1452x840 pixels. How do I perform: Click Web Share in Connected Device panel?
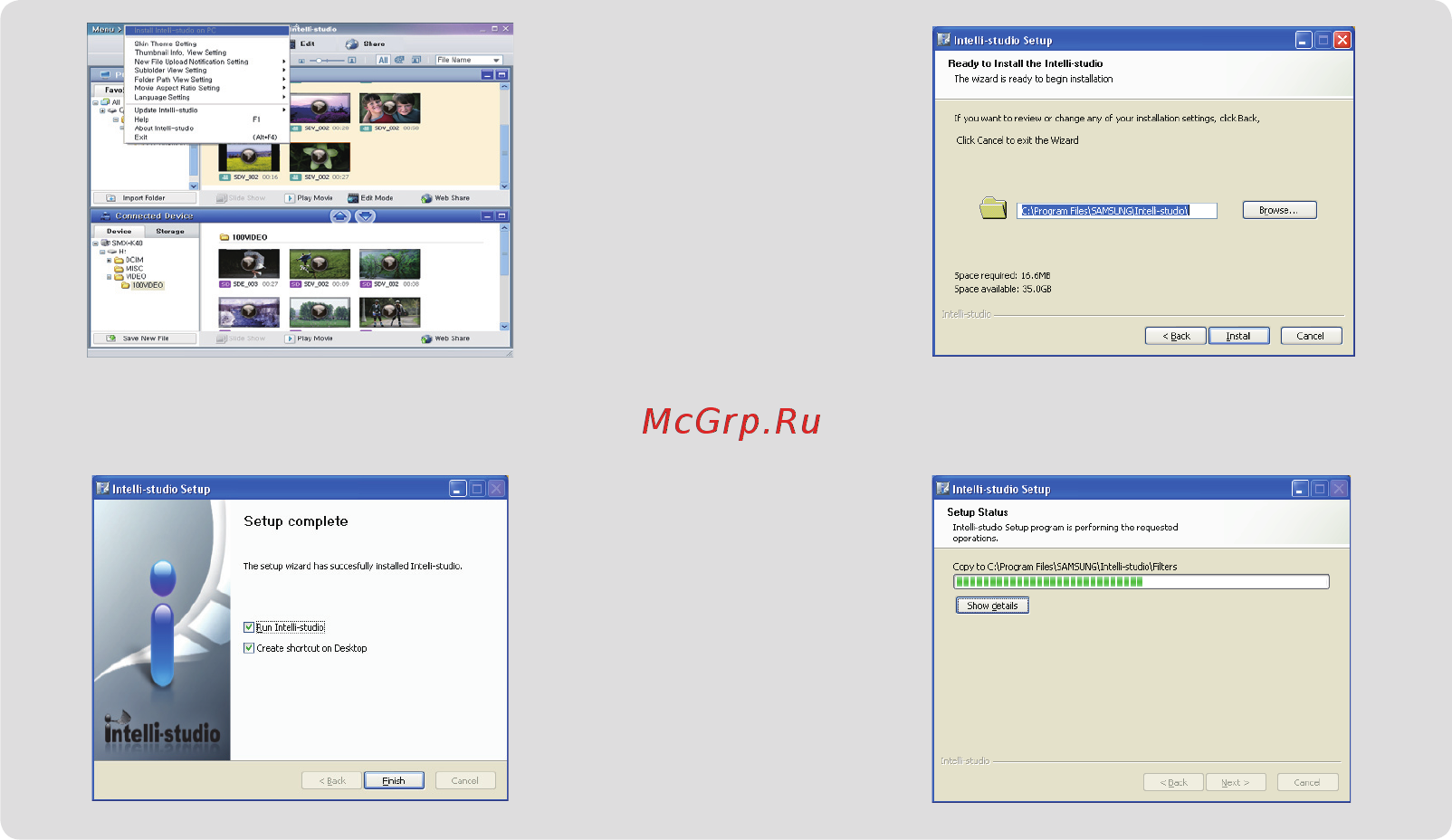coord(445,339)
